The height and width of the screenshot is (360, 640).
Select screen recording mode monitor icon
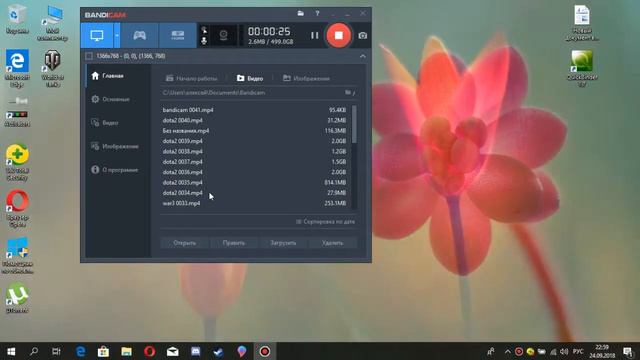[x=97, y=36]
